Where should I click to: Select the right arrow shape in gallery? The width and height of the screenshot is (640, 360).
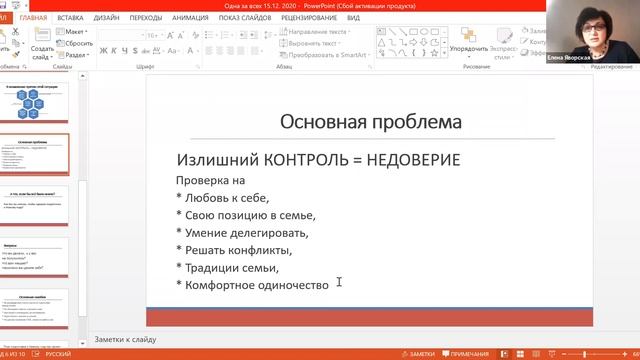point(413,42)
